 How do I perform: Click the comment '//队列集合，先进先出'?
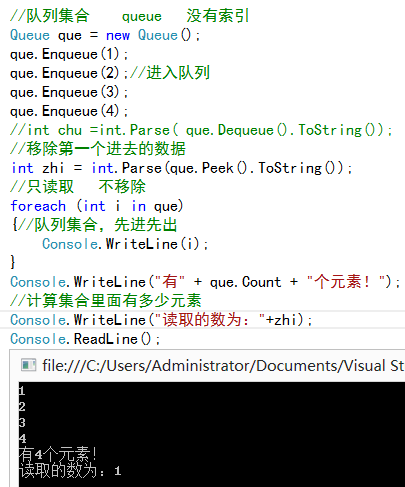98,225
